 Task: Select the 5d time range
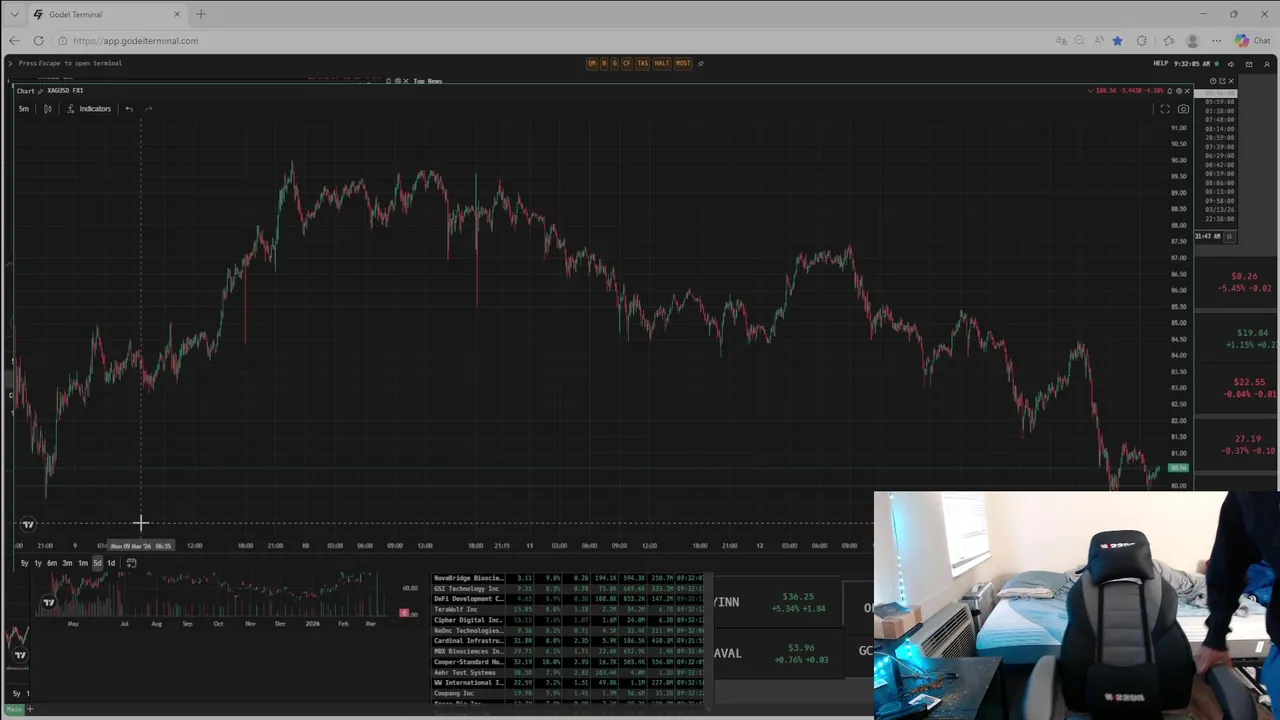(97, 563)
